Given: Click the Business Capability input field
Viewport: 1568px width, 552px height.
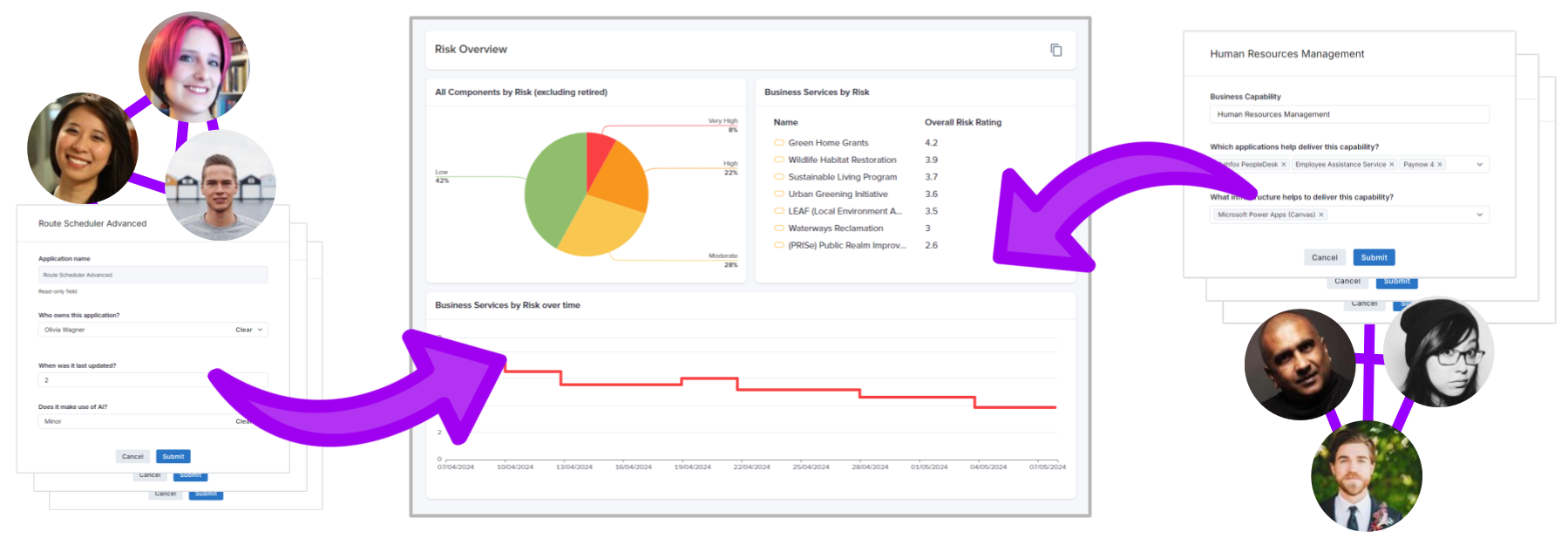Looking at the screenshot, I should tap(1348, 114).
